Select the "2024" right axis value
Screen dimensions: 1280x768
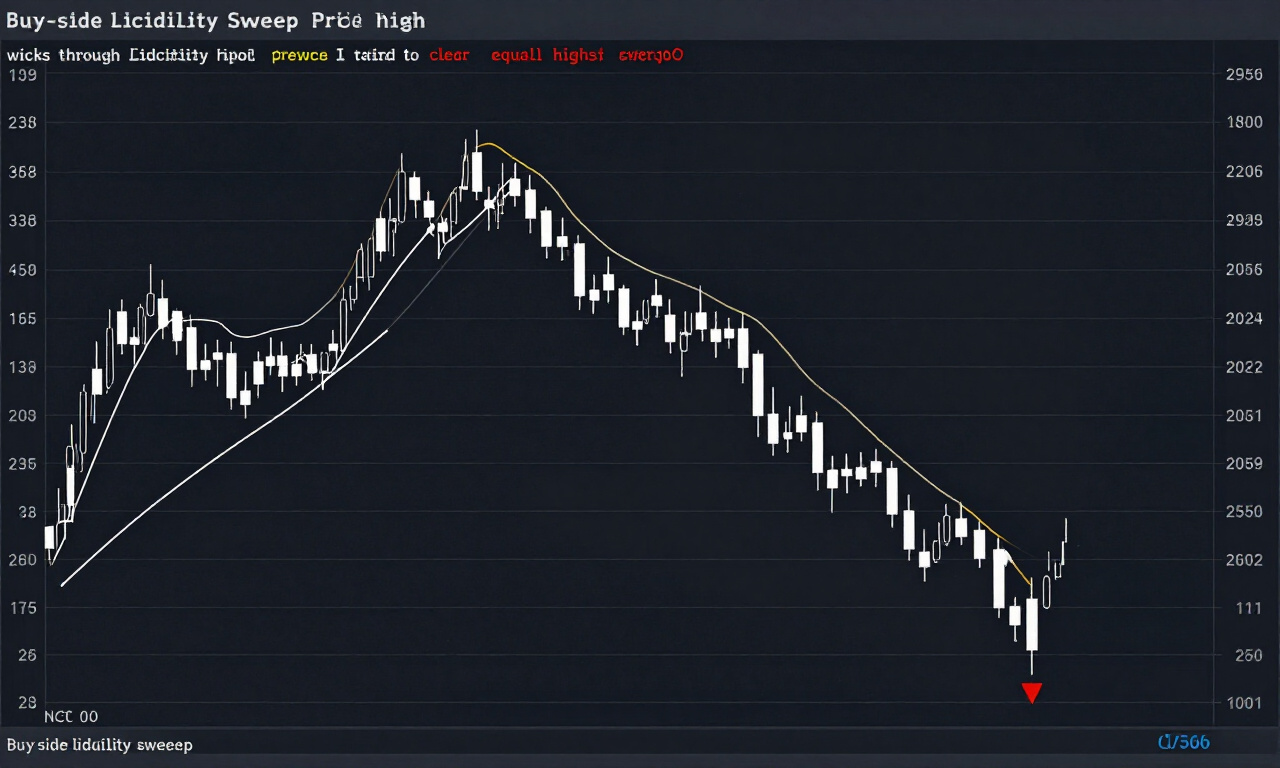(1244, 318)
